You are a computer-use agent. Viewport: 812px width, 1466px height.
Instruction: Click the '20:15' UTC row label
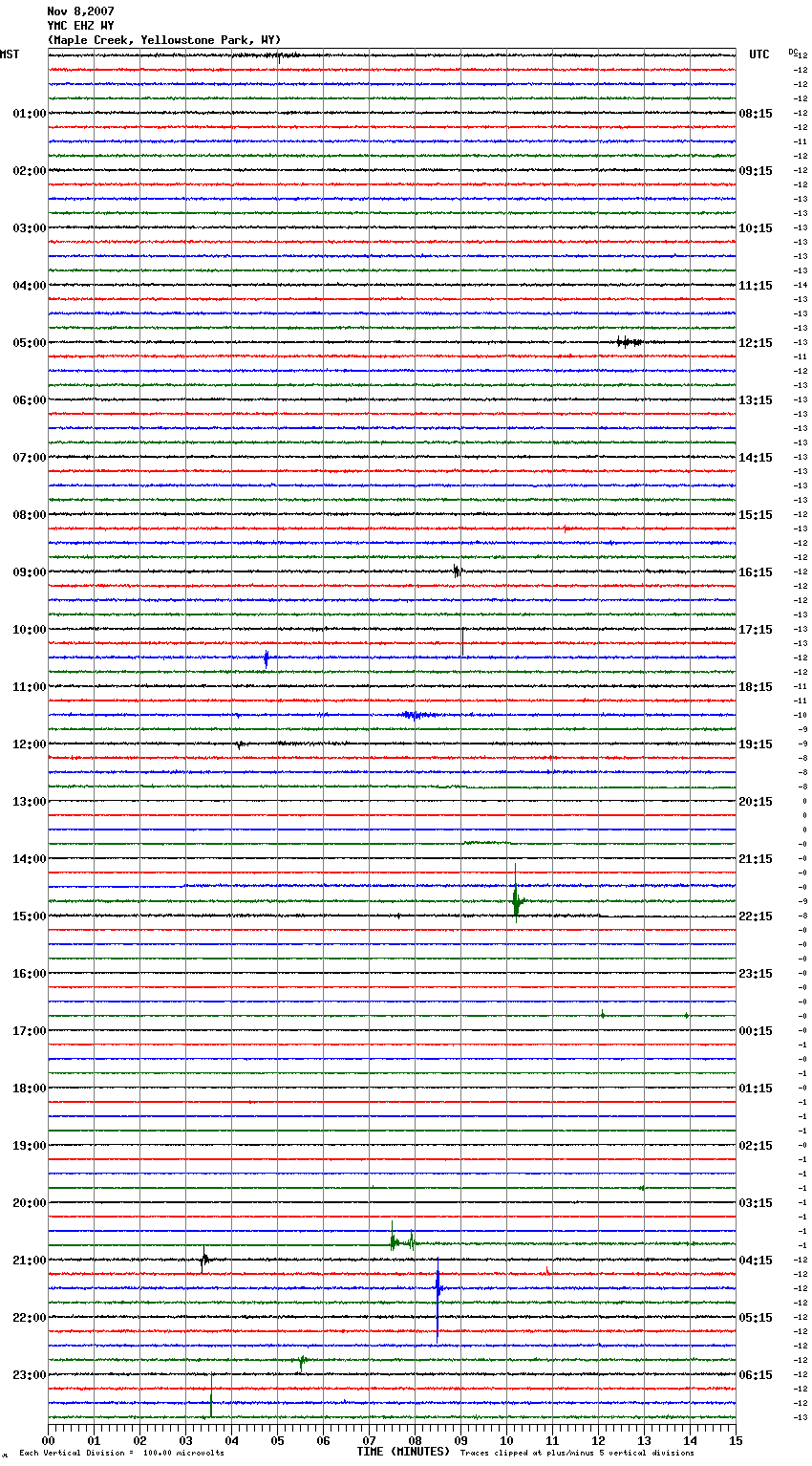756,802
